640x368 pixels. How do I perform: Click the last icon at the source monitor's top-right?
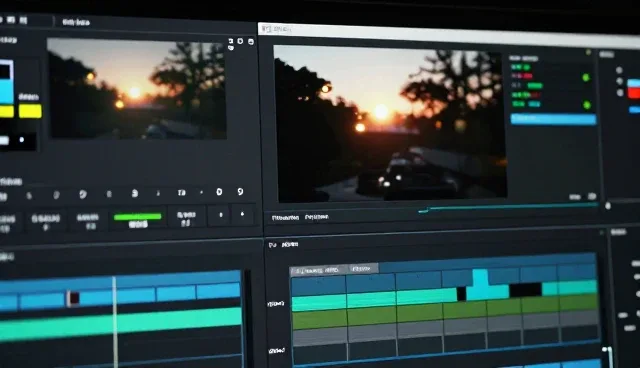[x=251, y=42]
